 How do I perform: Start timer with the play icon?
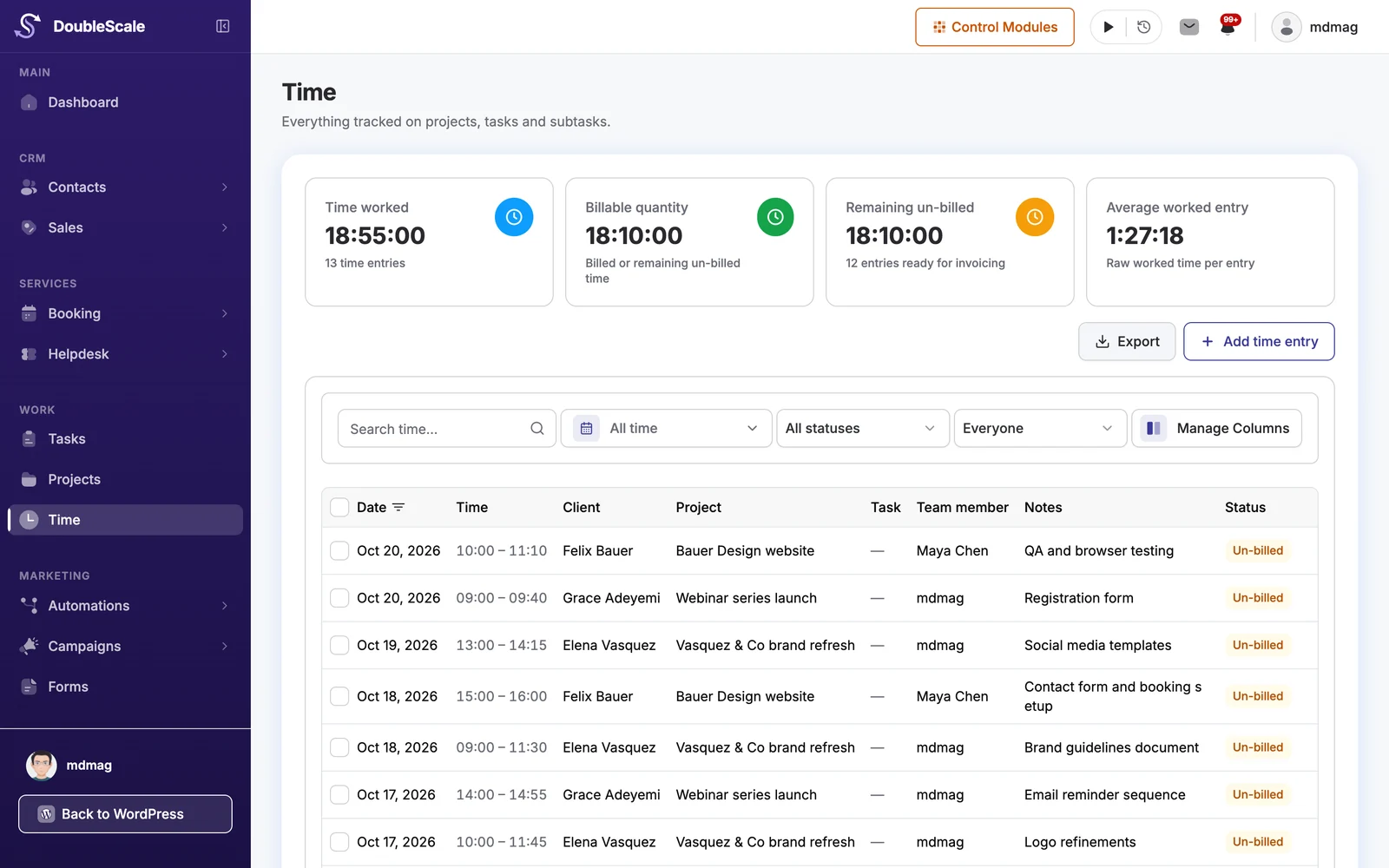pos(1108,27)
